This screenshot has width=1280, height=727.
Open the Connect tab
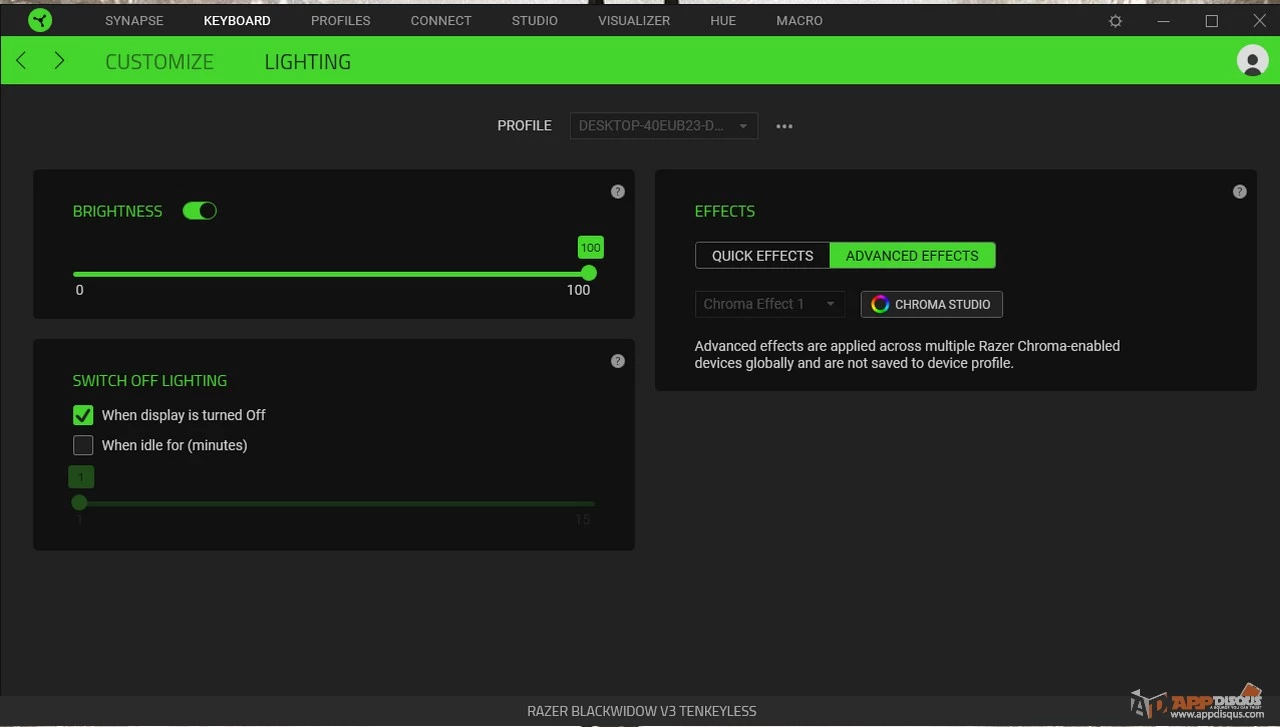point(441,20)
